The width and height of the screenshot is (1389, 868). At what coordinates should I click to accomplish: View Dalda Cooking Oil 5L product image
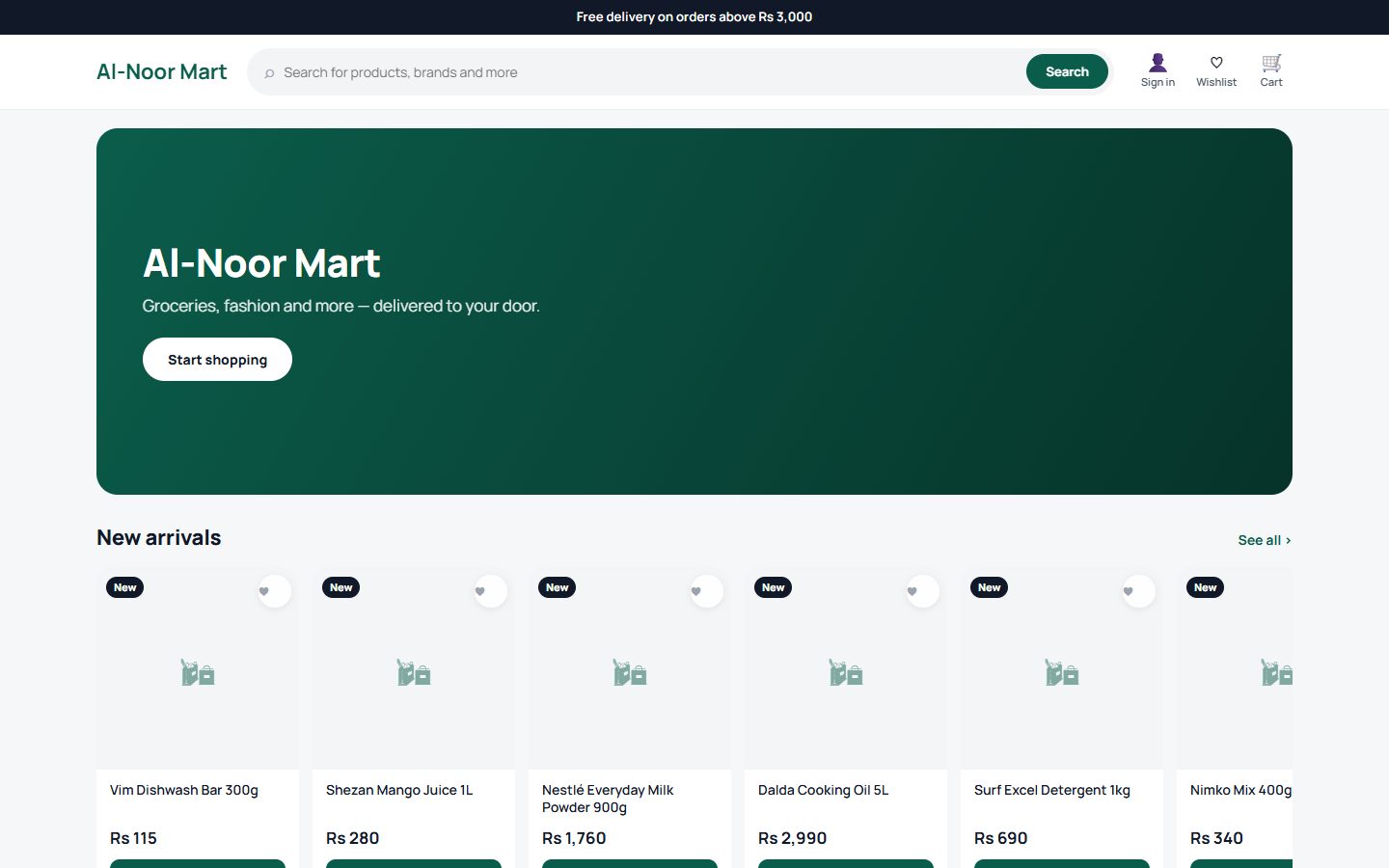point(846,668)
